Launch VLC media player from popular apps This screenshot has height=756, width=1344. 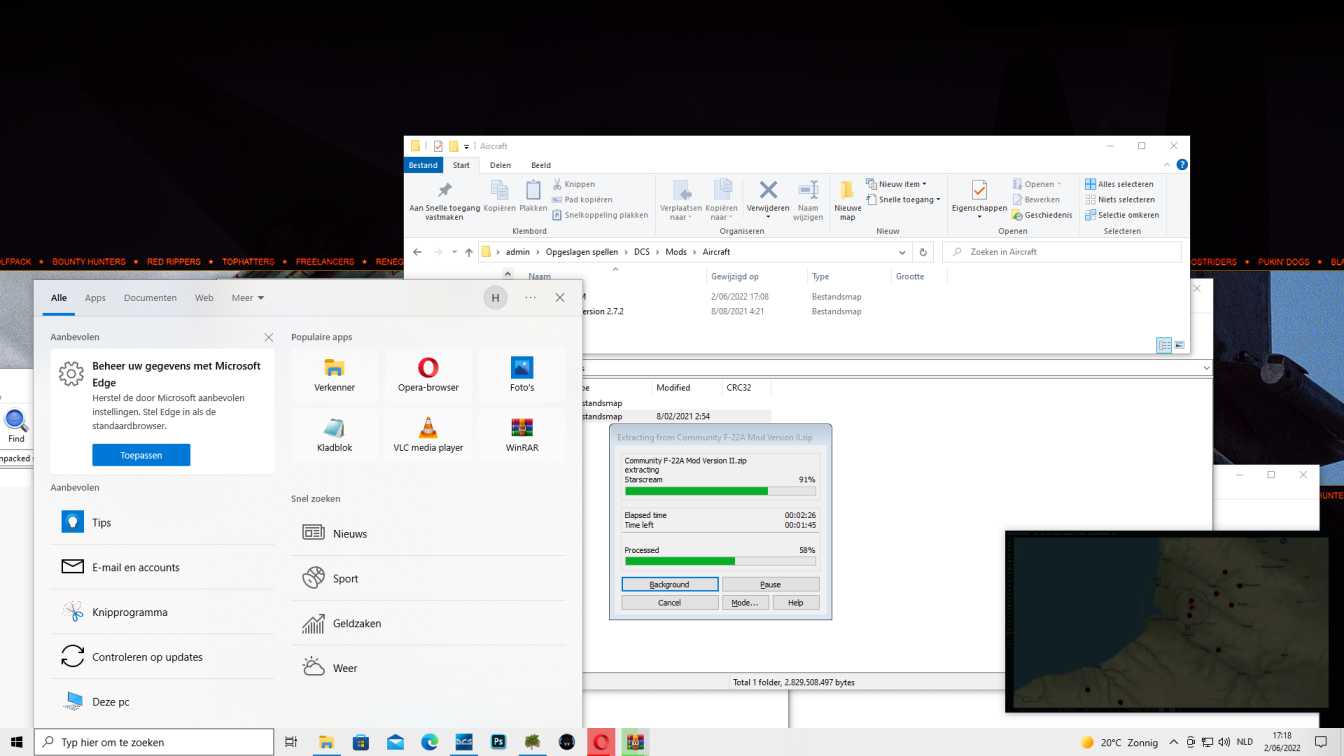click(x=428, y=435)
